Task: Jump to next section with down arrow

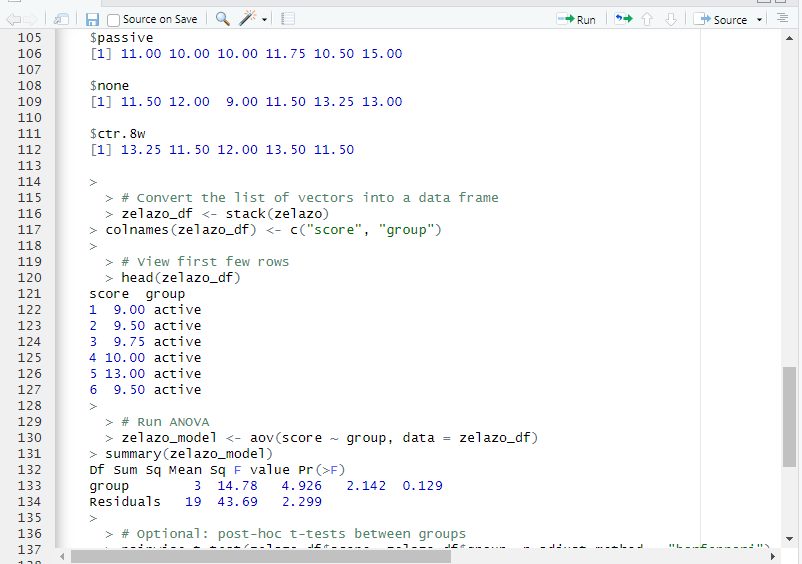Action: (671, 19)
